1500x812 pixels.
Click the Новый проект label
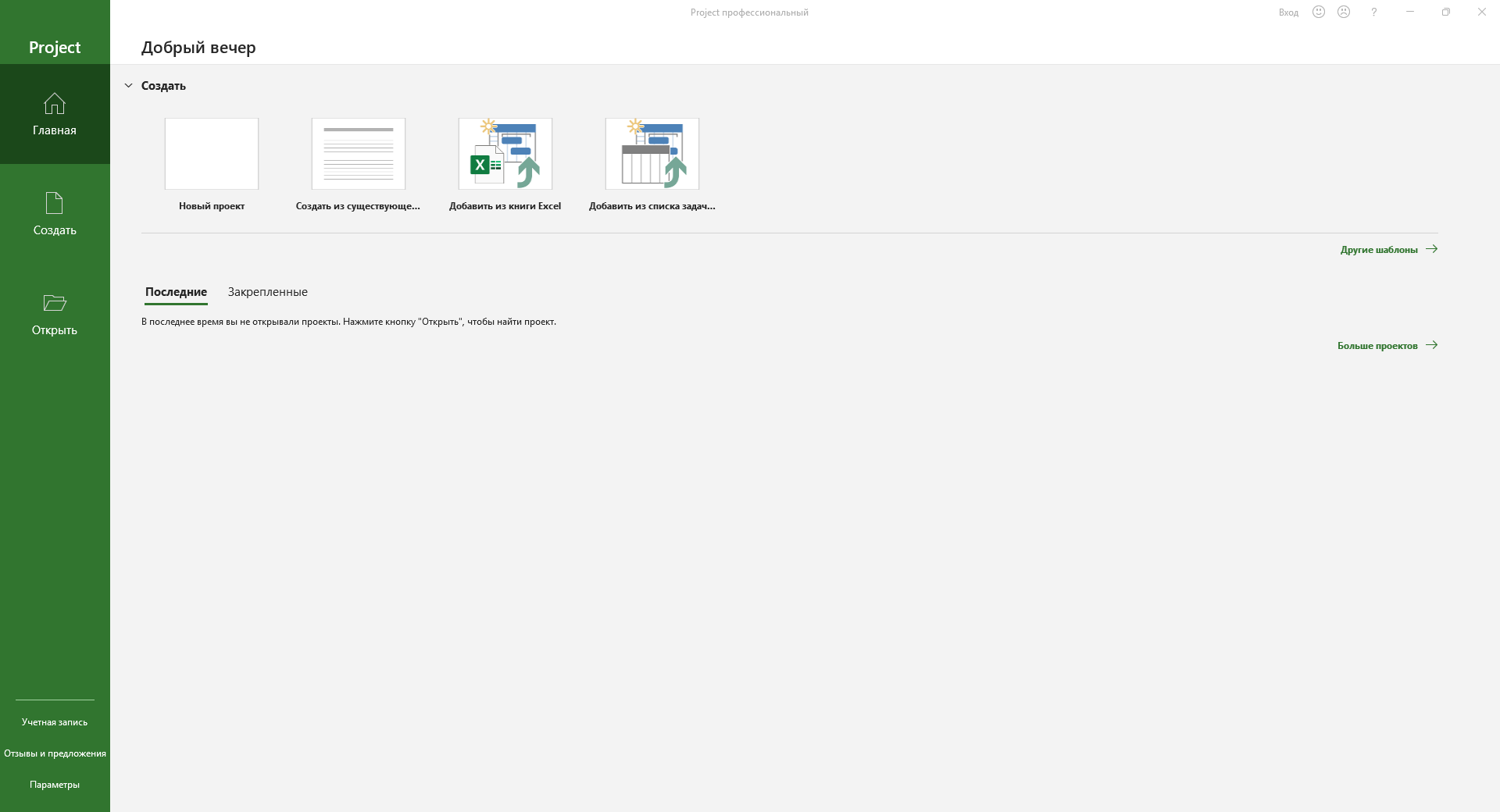click(212, 206)
